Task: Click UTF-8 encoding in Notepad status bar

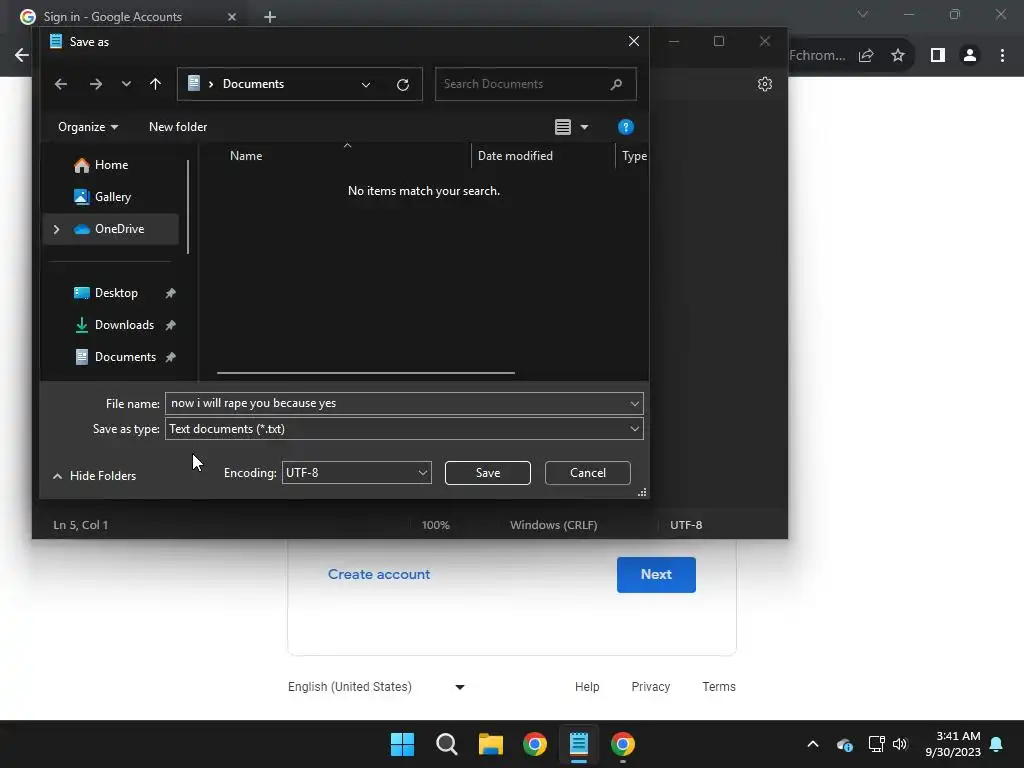Action: (686, 525)
